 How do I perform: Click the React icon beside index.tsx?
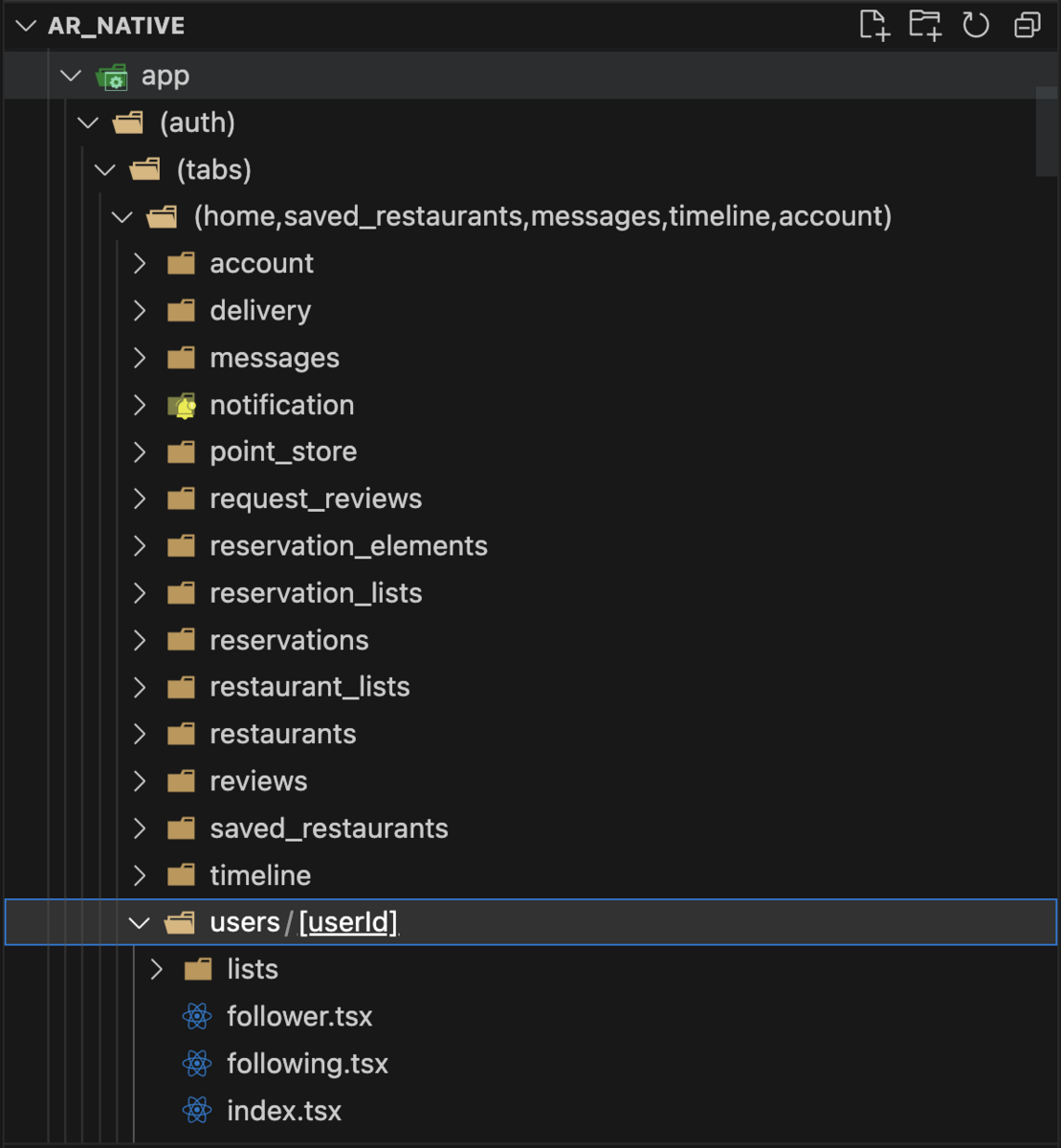197,1111
